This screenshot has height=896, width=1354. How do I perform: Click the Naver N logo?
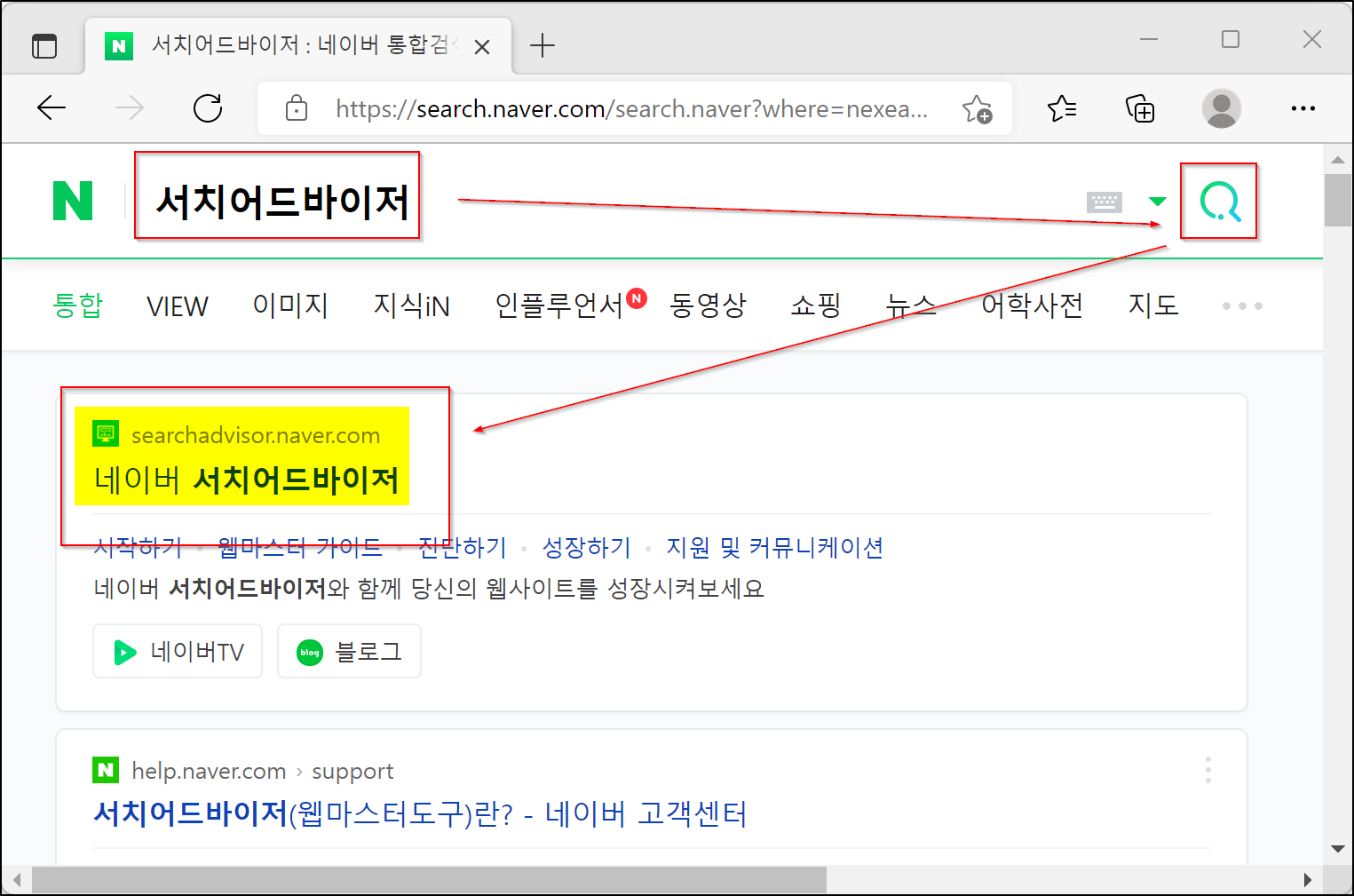73,201
